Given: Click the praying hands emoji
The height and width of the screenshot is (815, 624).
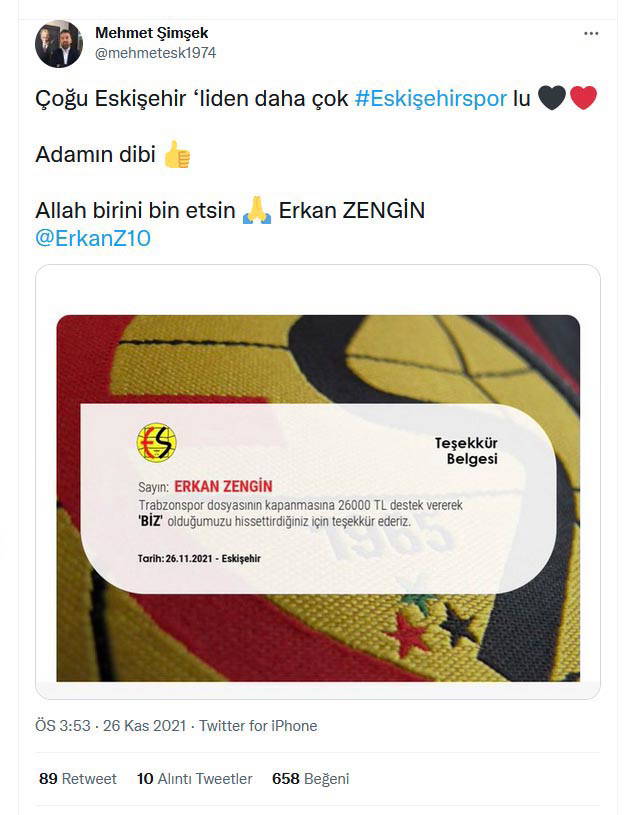Looking at the screenshot, I should [x=257, y=210].
